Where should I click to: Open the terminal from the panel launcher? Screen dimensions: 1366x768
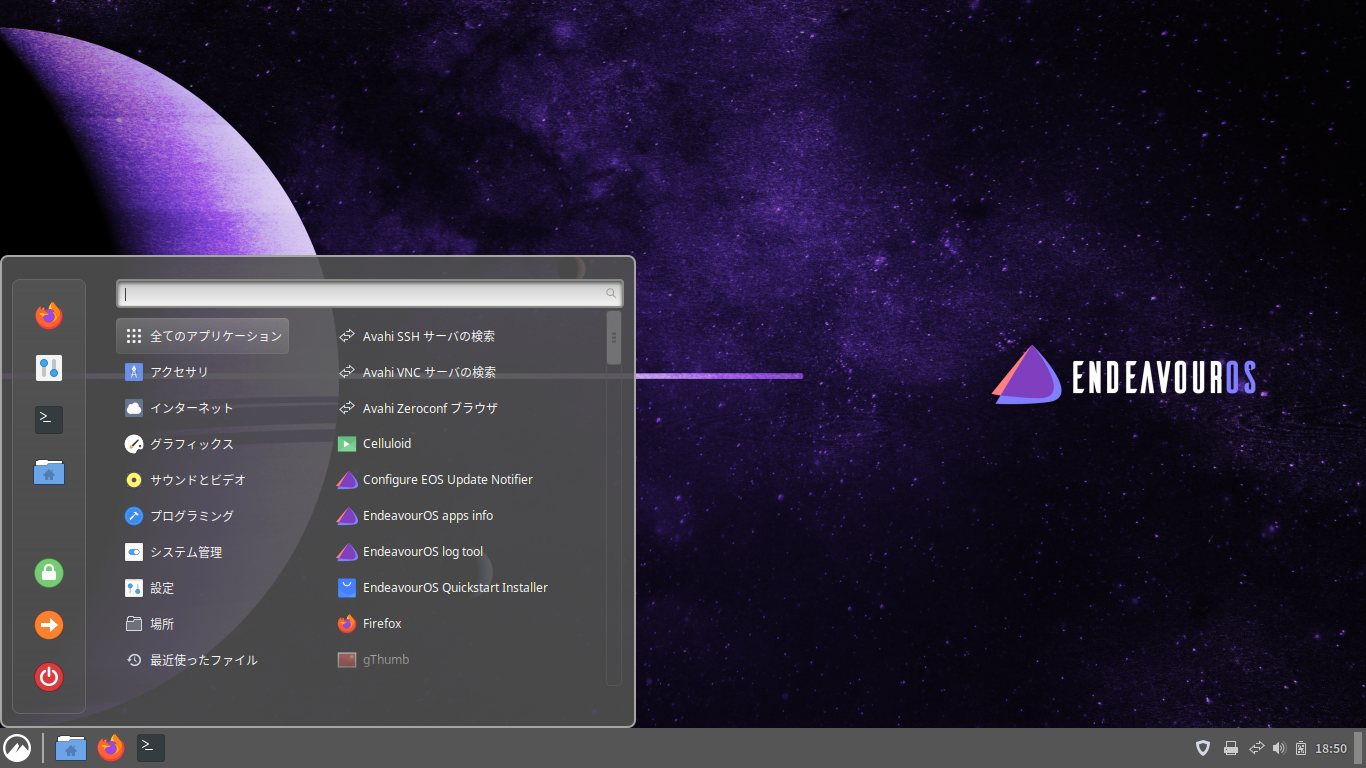pyautogui.click(x=151, y=748)
